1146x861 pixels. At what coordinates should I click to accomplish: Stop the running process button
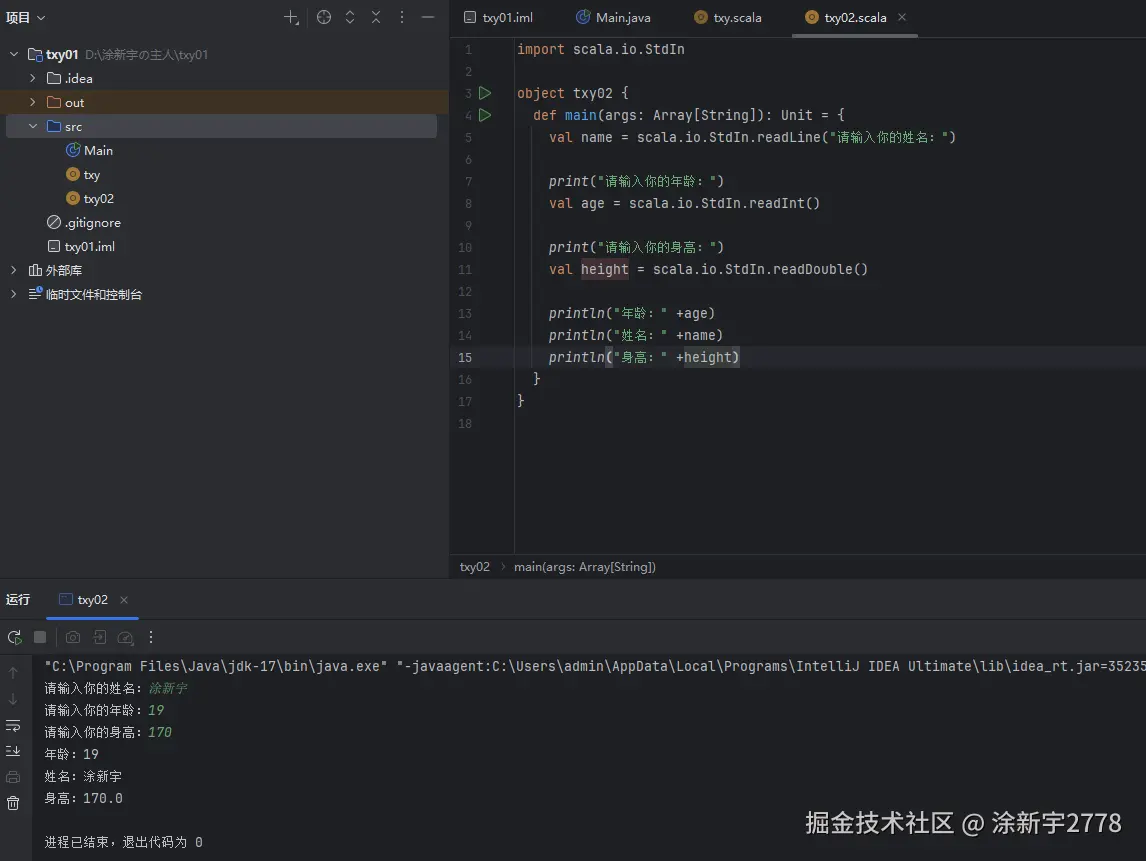click(x=40, y=637)
